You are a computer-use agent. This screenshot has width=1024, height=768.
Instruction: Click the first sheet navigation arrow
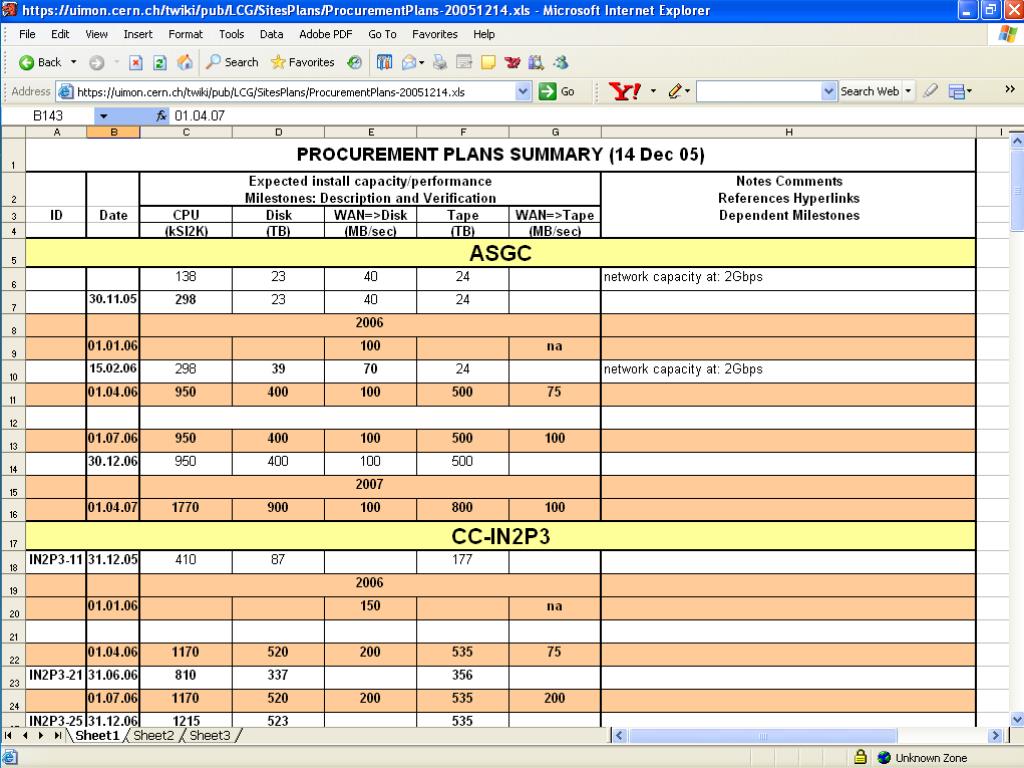8,735
